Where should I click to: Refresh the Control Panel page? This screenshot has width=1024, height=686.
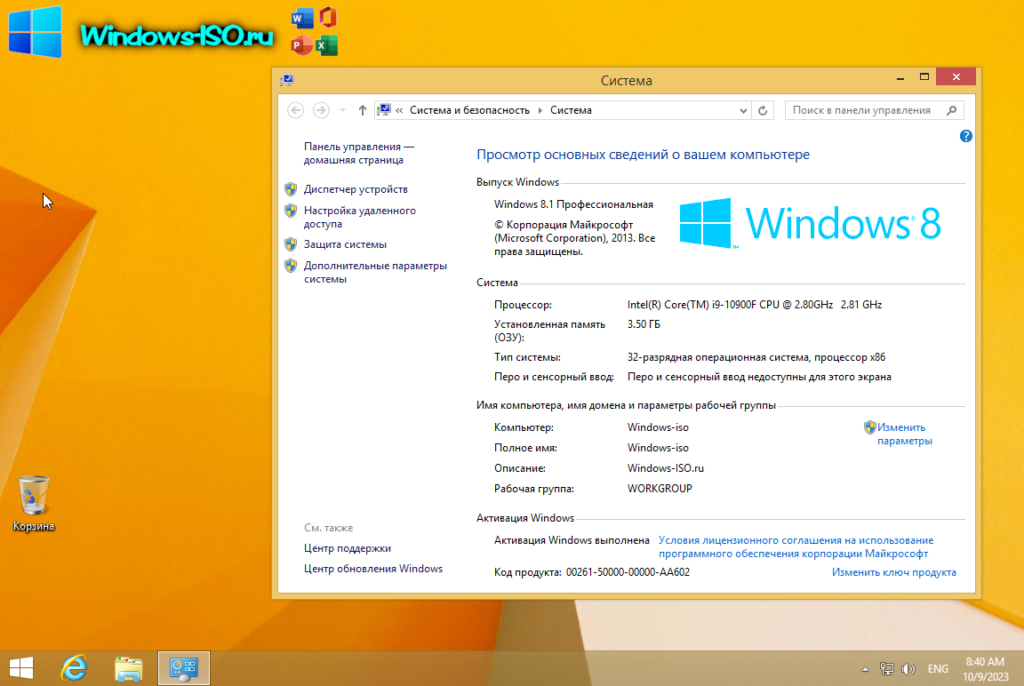[x=762, y=110]
